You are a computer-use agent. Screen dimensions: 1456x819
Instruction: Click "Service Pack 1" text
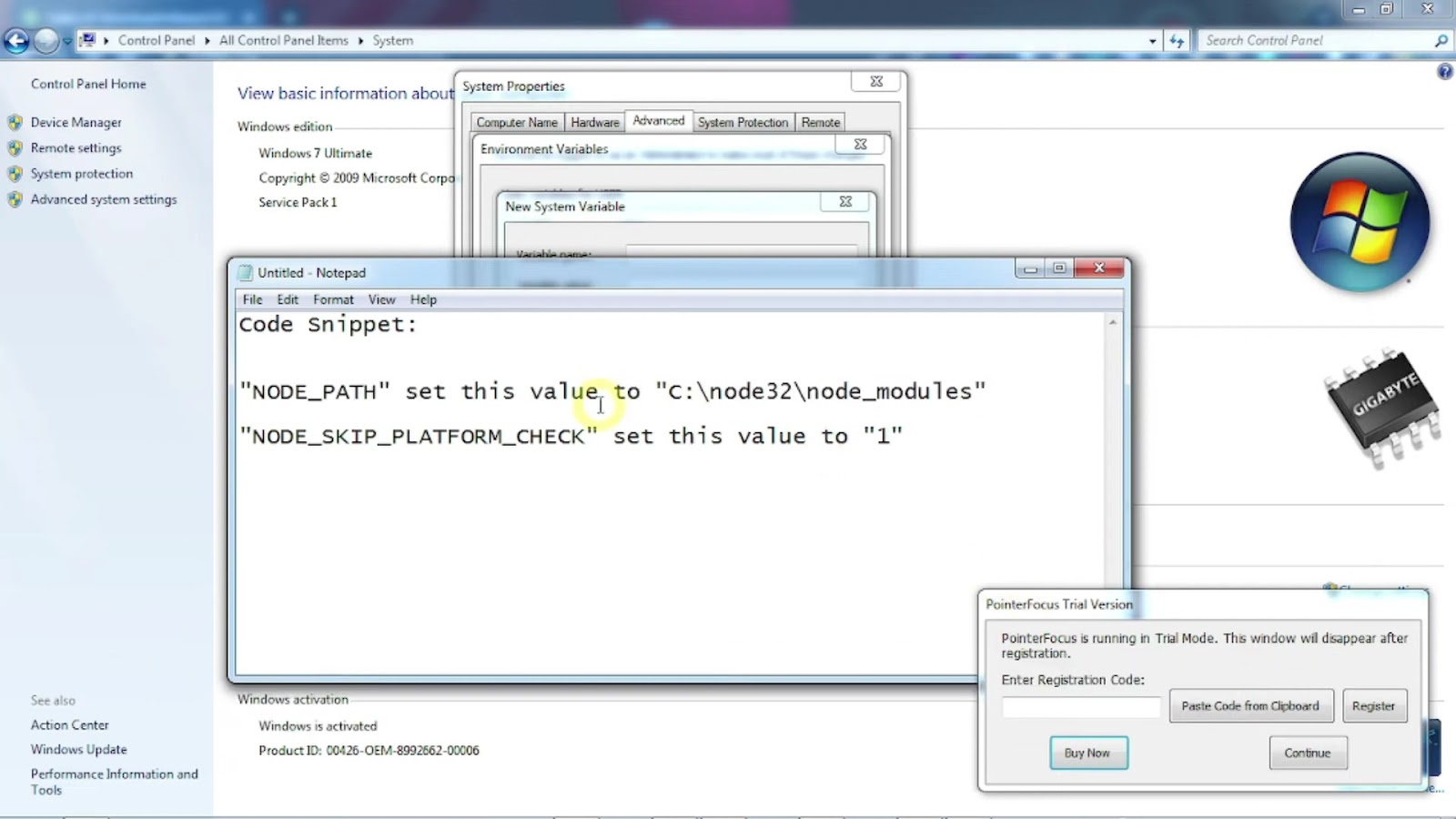(x=298, y=202)
